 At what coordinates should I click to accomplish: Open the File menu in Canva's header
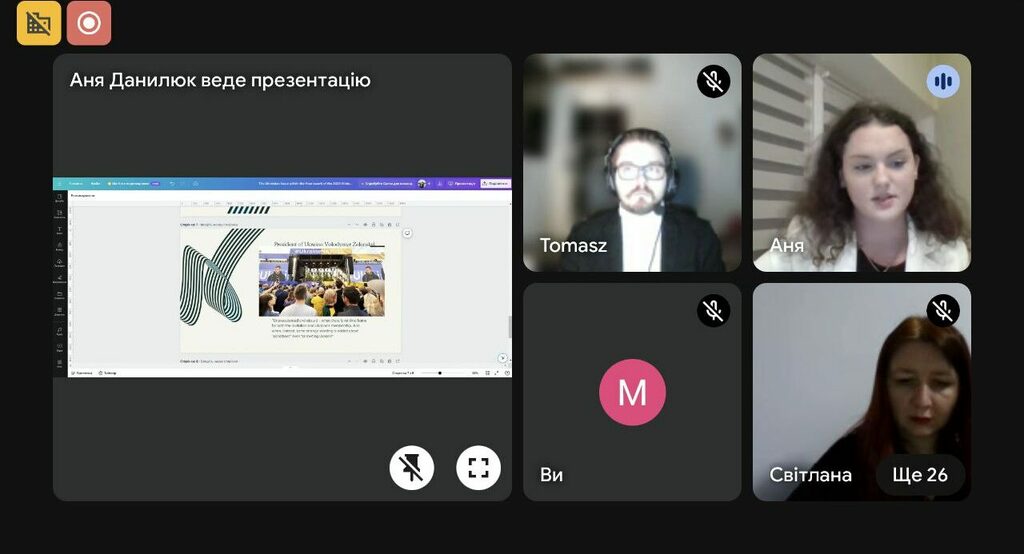95,184
